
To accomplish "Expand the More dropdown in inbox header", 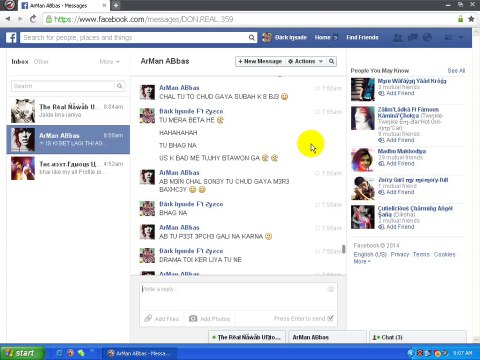I will click(109, 62).
